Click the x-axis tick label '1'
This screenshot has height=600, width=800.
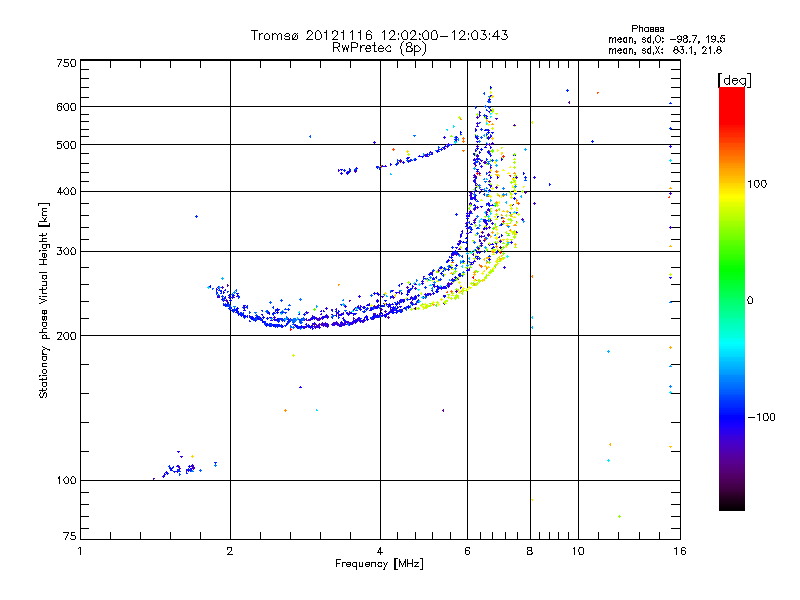point(80,552)
